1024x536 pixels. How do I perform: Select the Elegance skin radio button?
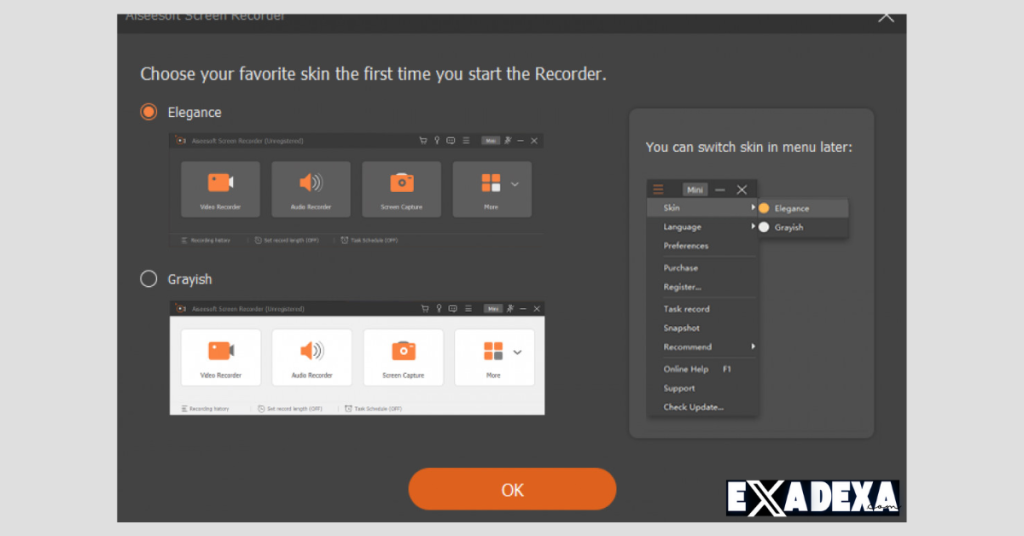coord(149,112)
